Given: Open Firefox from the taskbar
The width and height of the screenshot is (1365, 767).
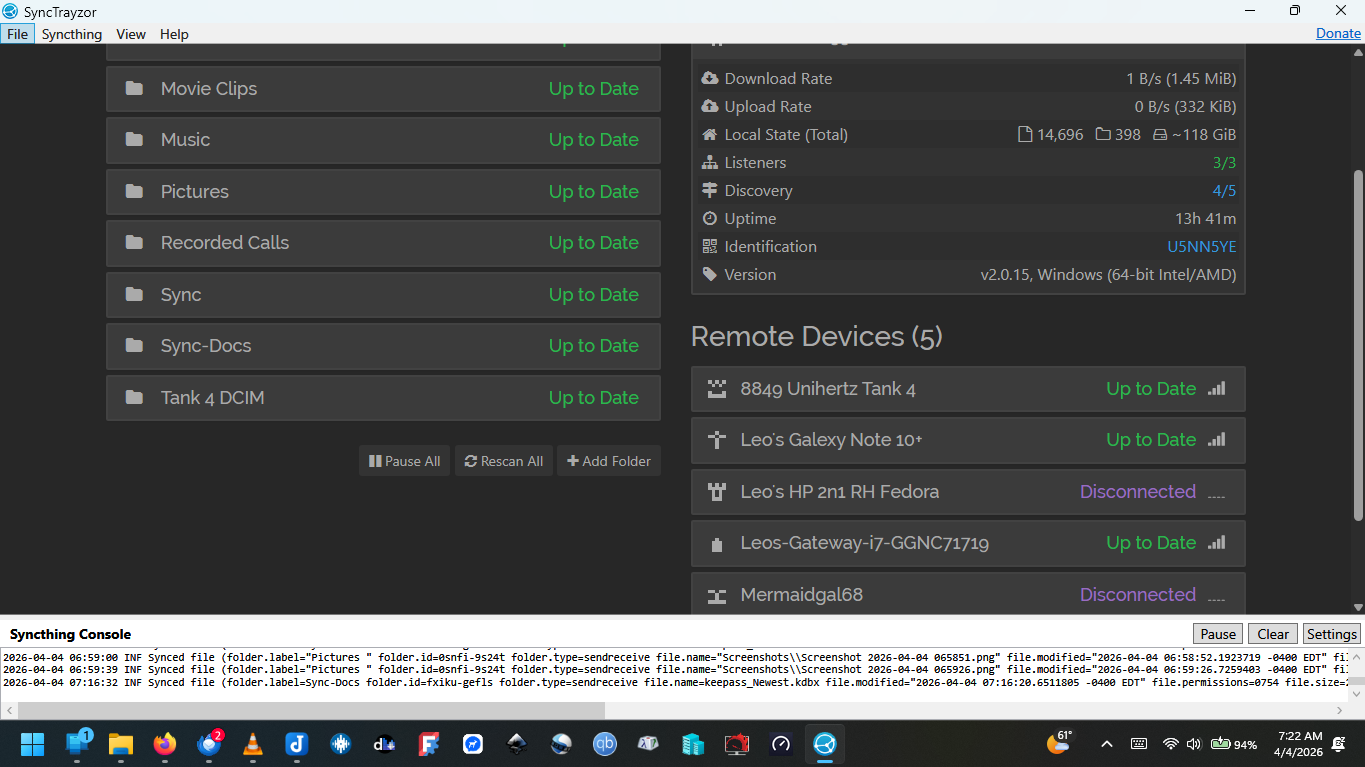Looking at the screenshot, I should 165,744.
